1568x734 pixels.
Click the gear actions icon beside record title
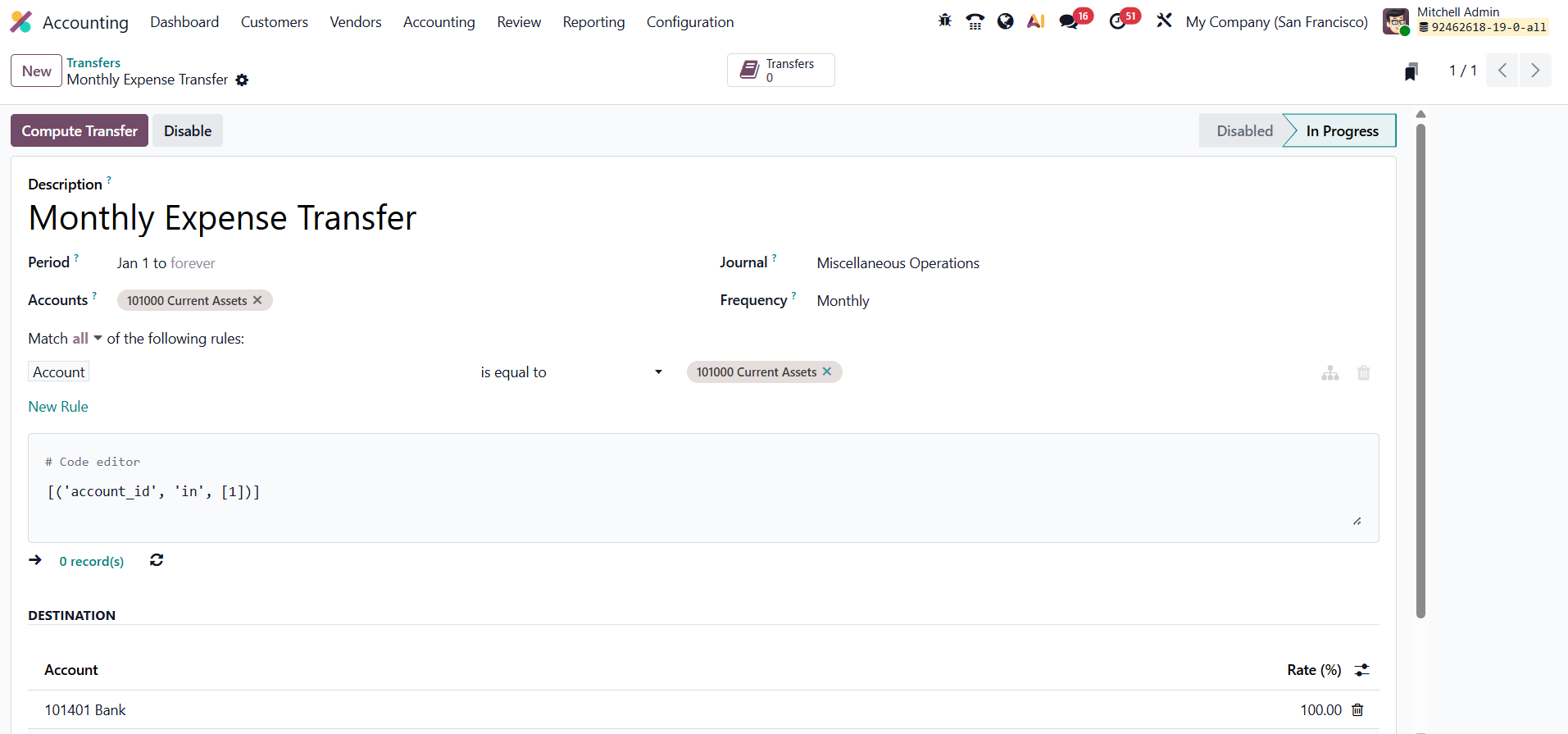[242, 80]
